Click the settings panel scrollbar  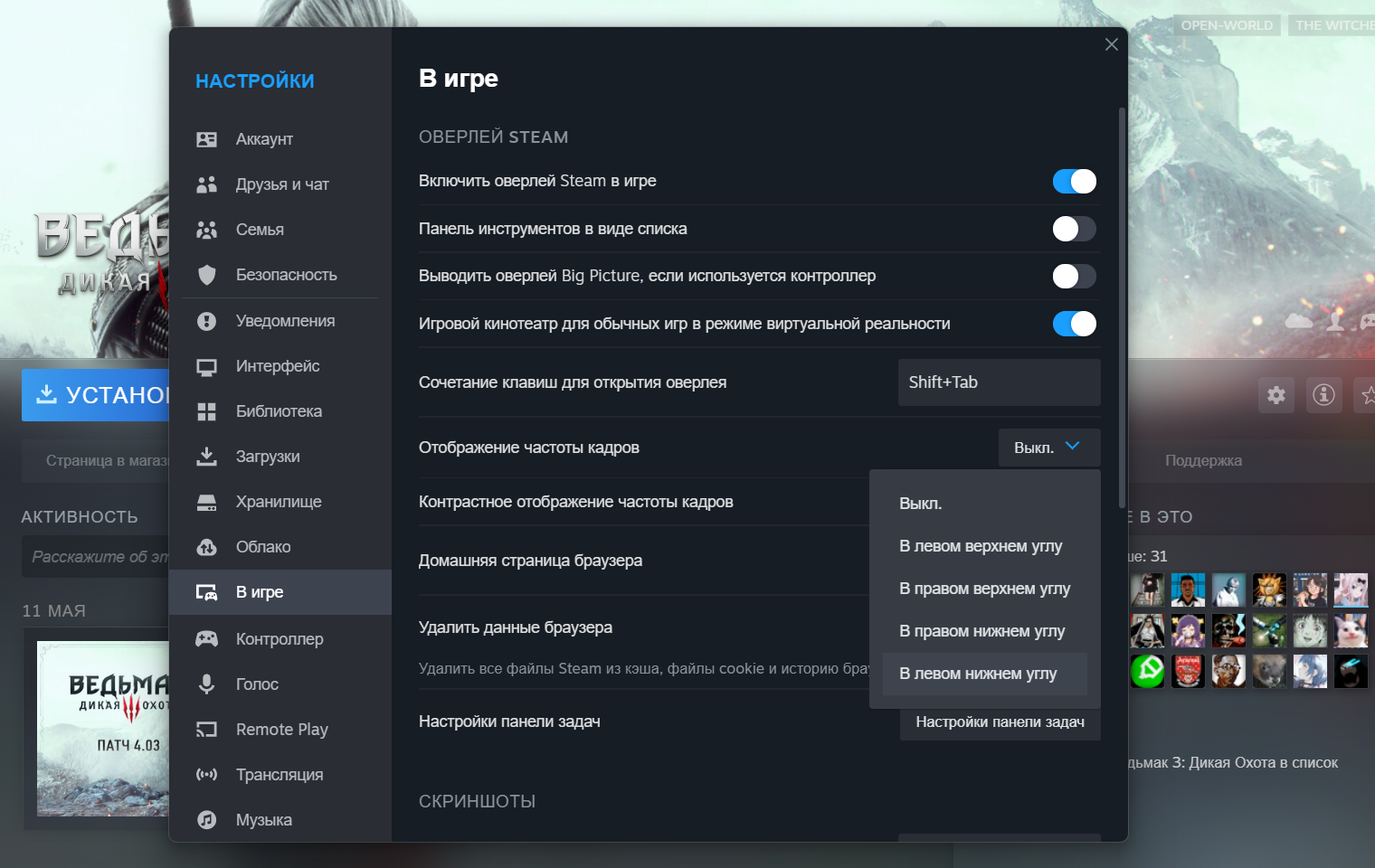(1122, 307)
